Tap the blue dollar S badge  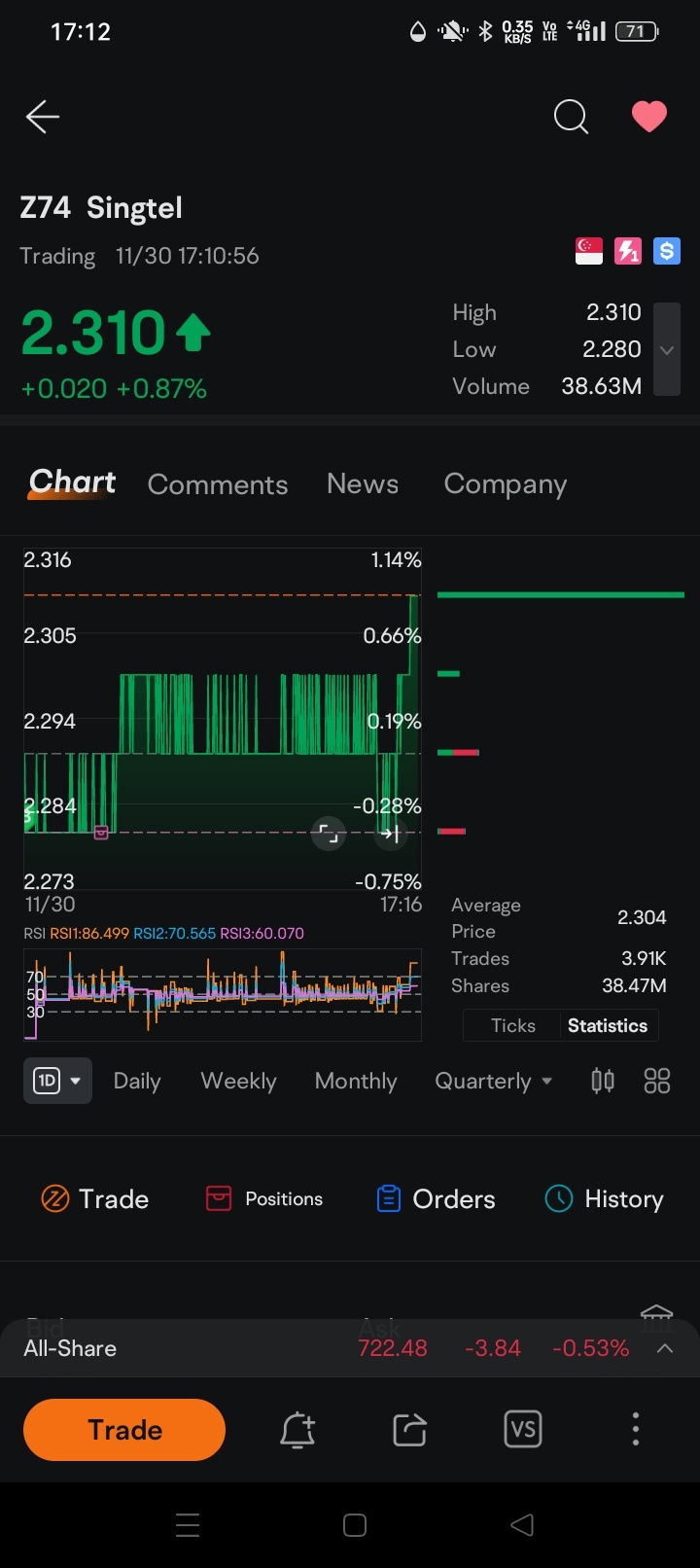coord(667,251)
